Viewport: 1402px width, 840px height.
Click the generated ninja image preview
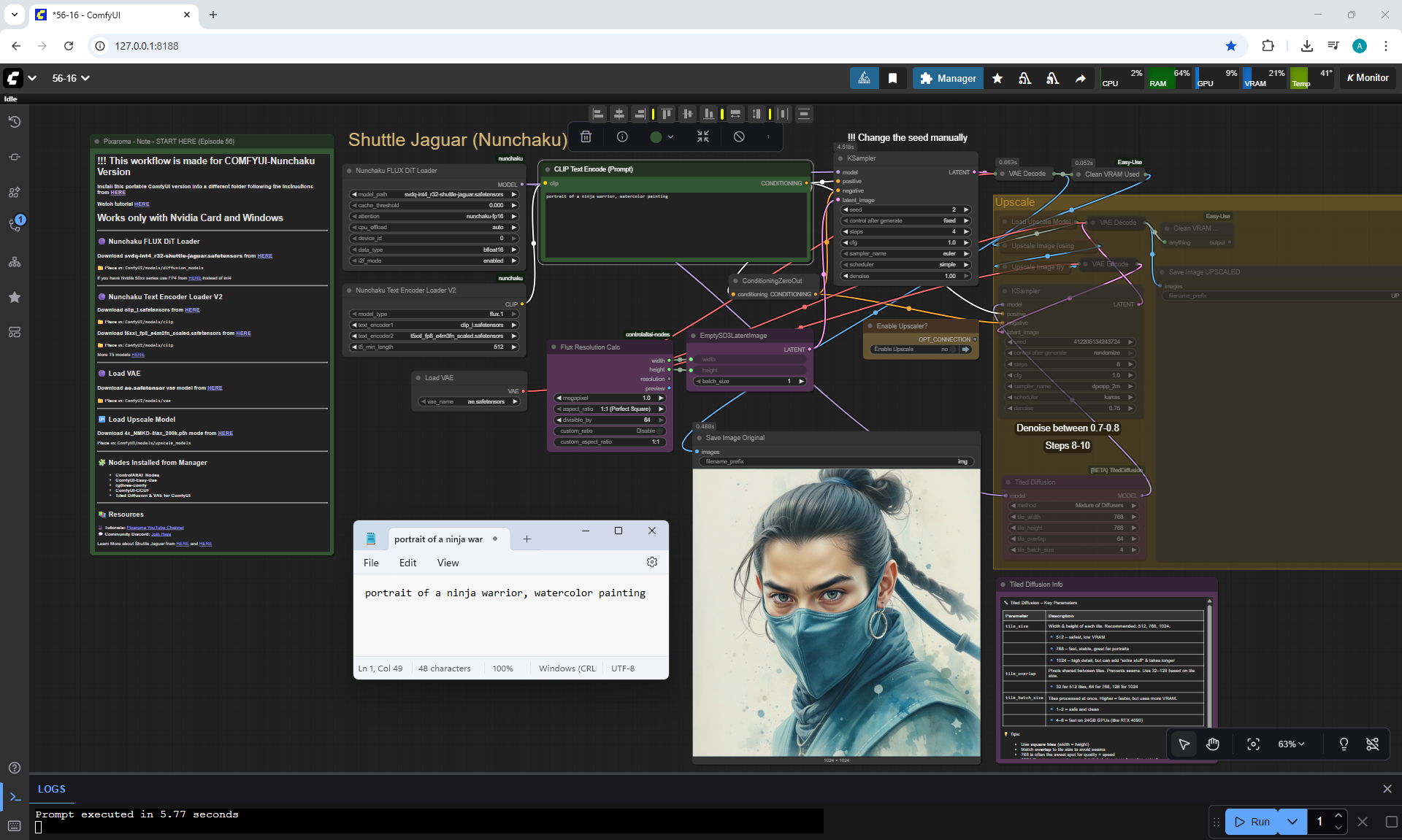click(x=836, y=613)
